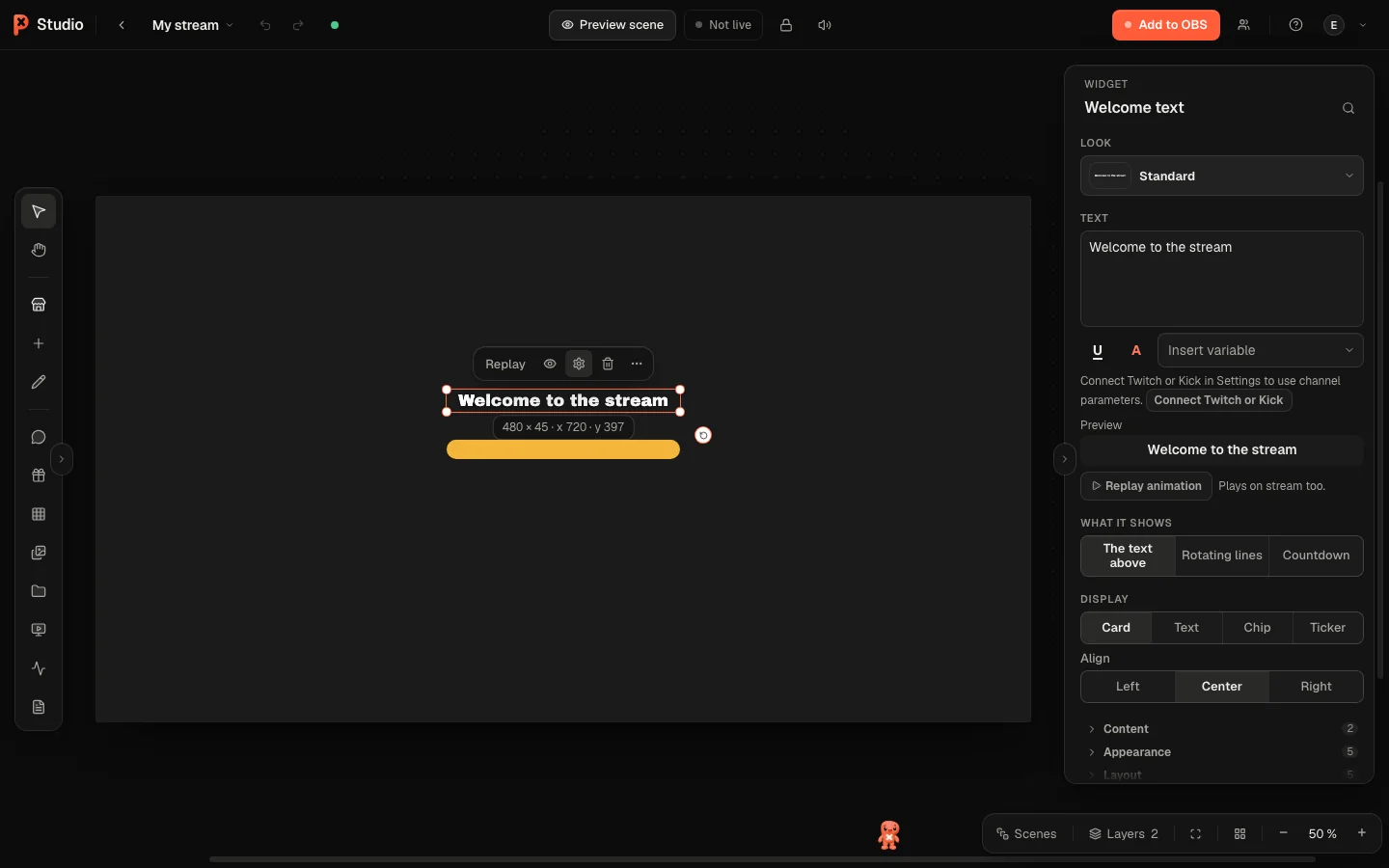The image size is (1389, 868).
Task: Open the account menu chevron
Action: [1363, 25]
